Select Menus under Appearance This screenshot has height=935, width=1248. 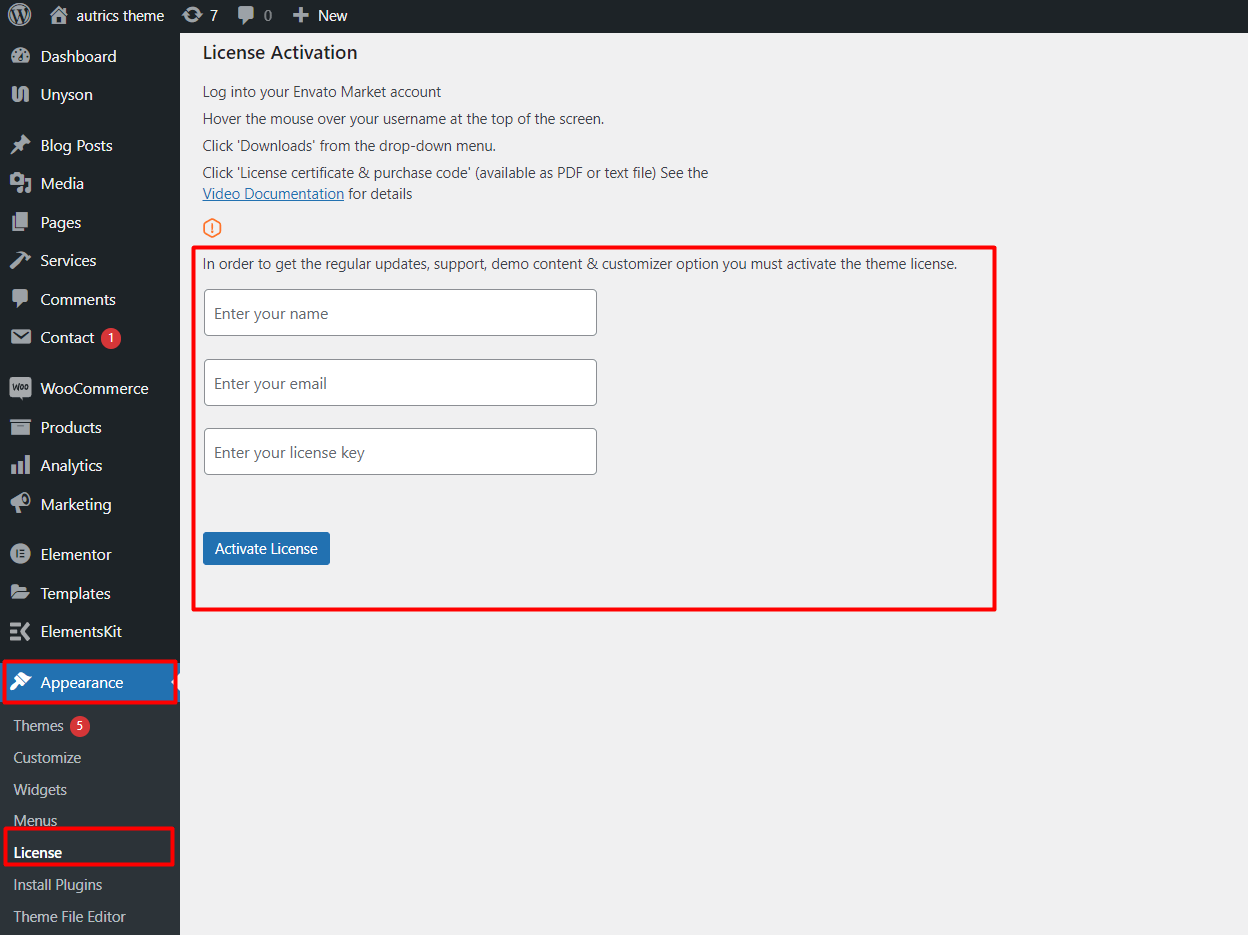click(x=35, y=820)
